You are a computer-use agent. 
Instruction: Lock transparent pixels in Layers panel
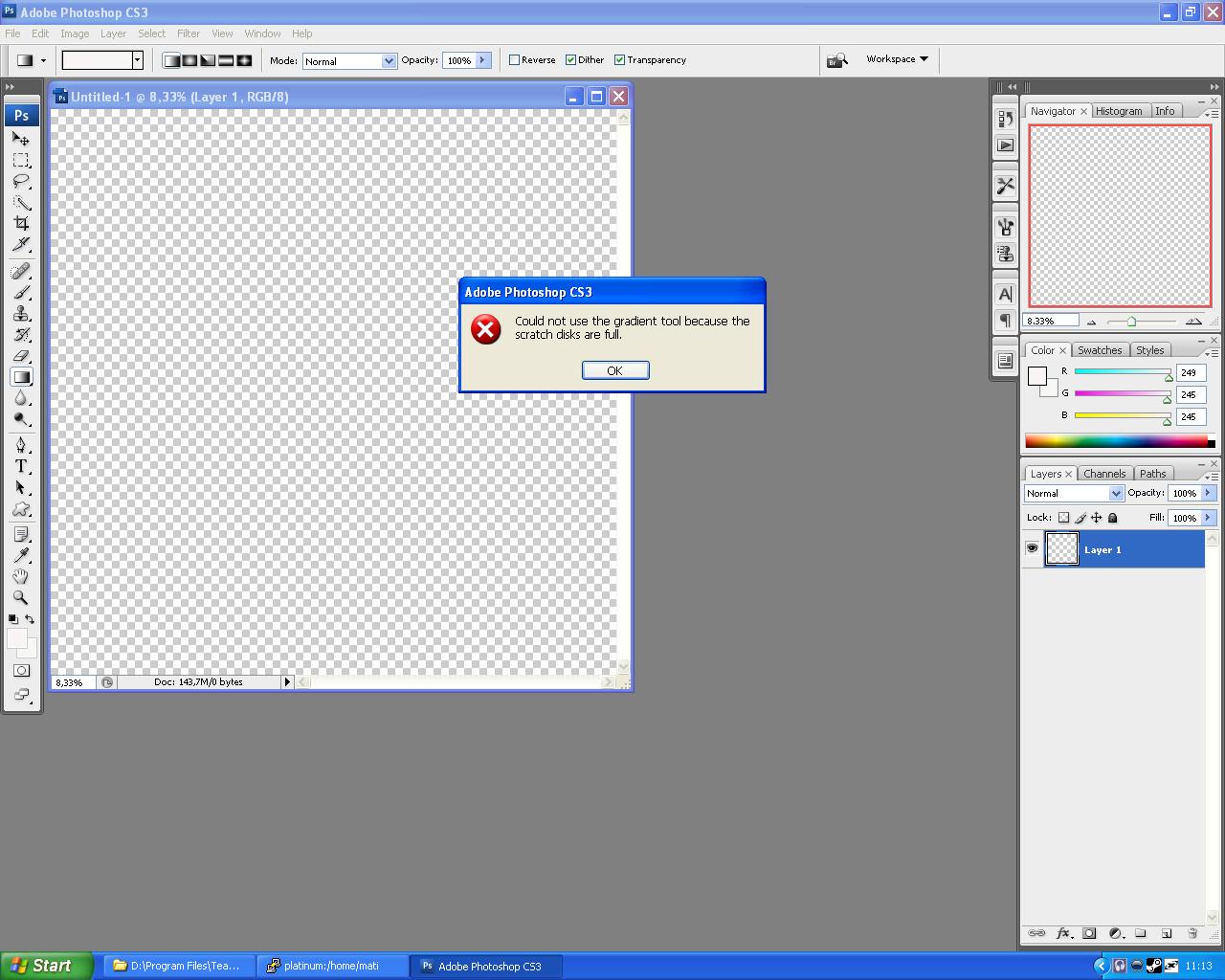[x=1063, y=518]
